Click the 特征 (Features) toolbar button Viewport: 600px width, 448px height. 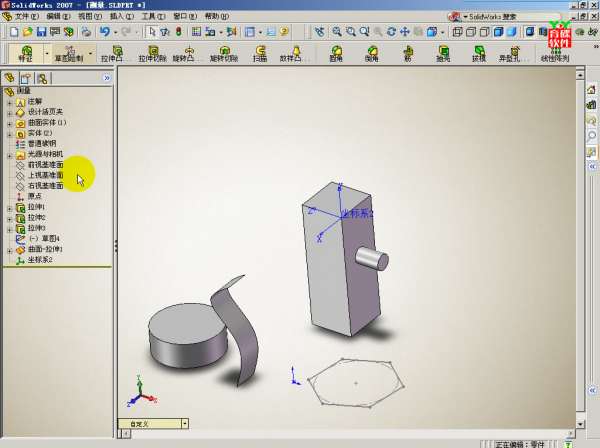click(x=25, y=53)
